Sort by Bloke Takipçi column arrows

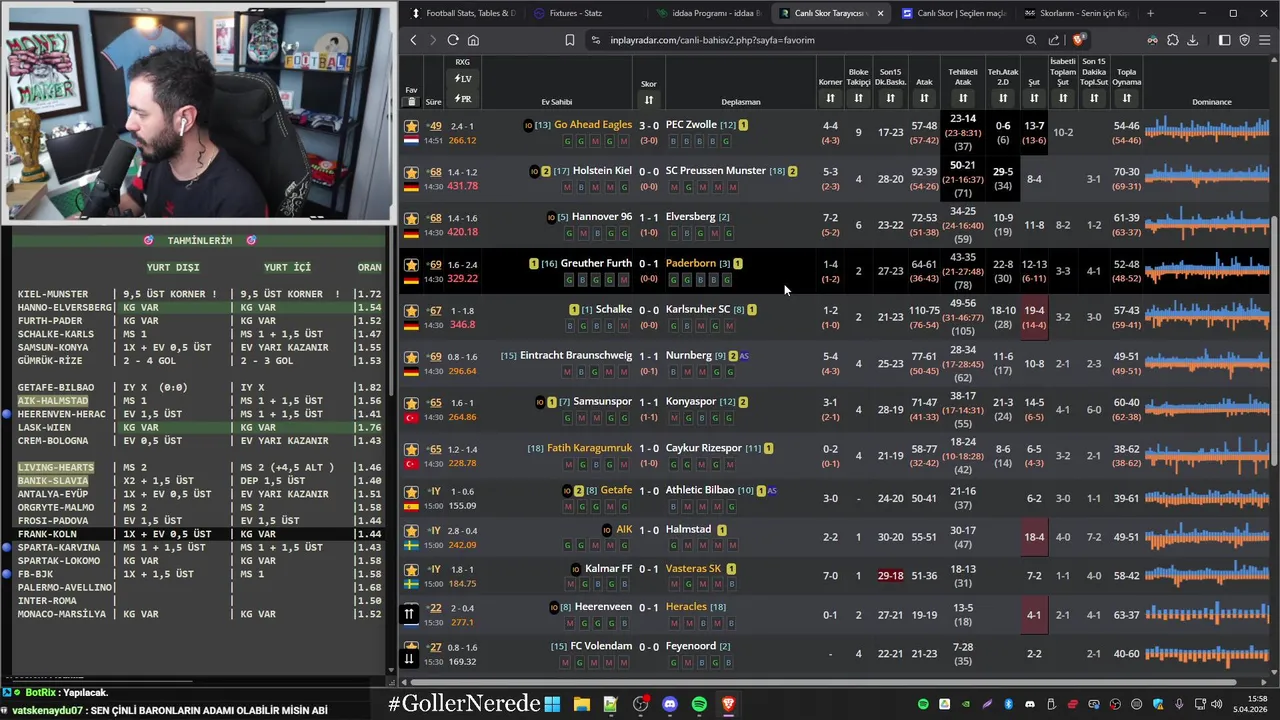(858, 98)
